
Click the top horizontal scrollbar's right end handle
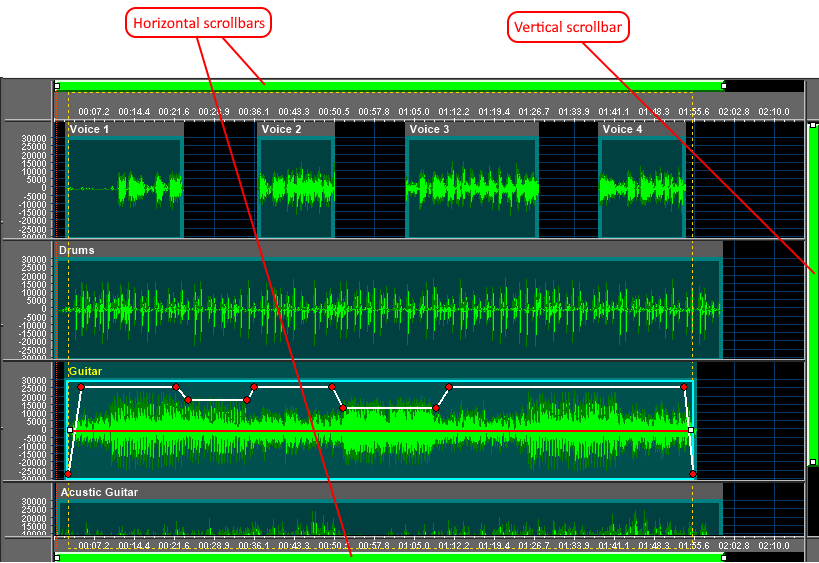tap(723, 86)
